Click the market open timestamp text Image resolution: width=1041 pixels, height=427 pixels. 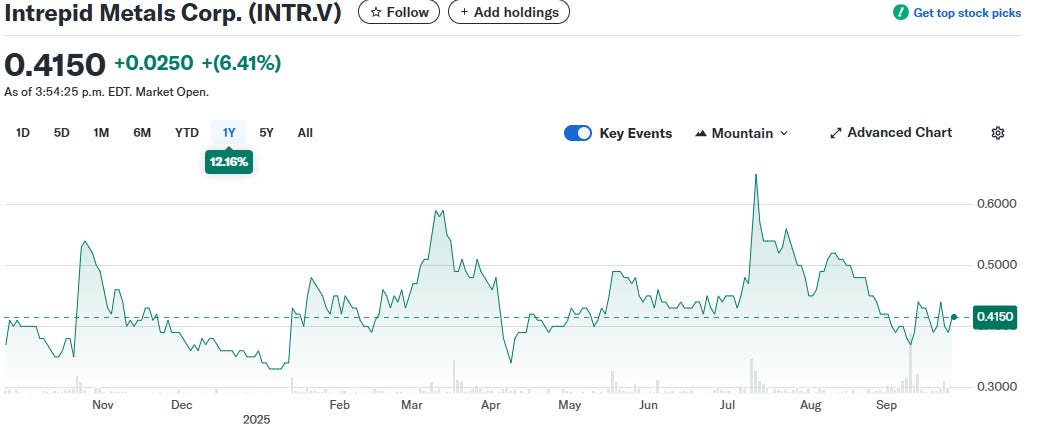[x=107, y=92]
